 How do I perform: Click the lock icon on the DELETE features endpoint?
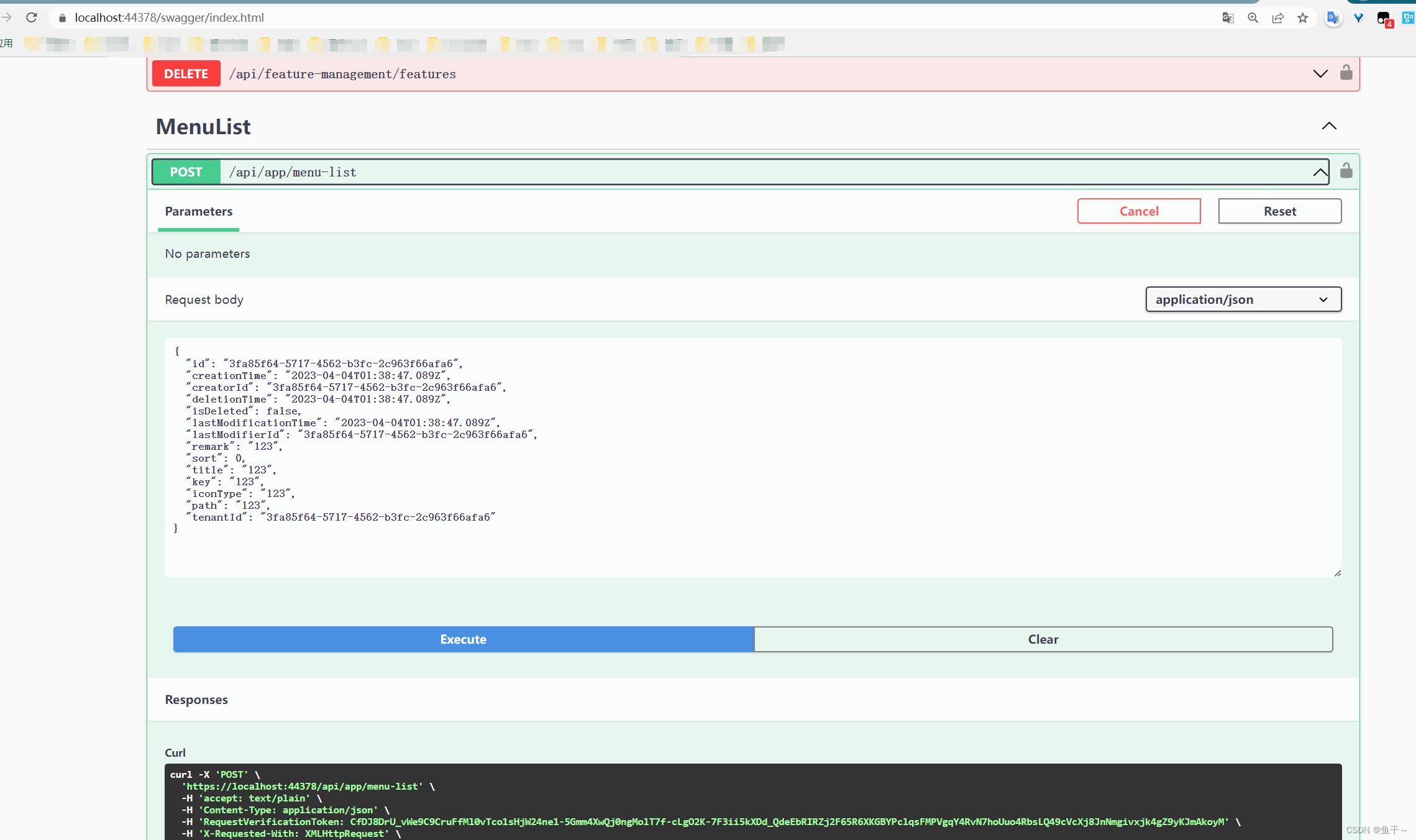coord(1346,73)
